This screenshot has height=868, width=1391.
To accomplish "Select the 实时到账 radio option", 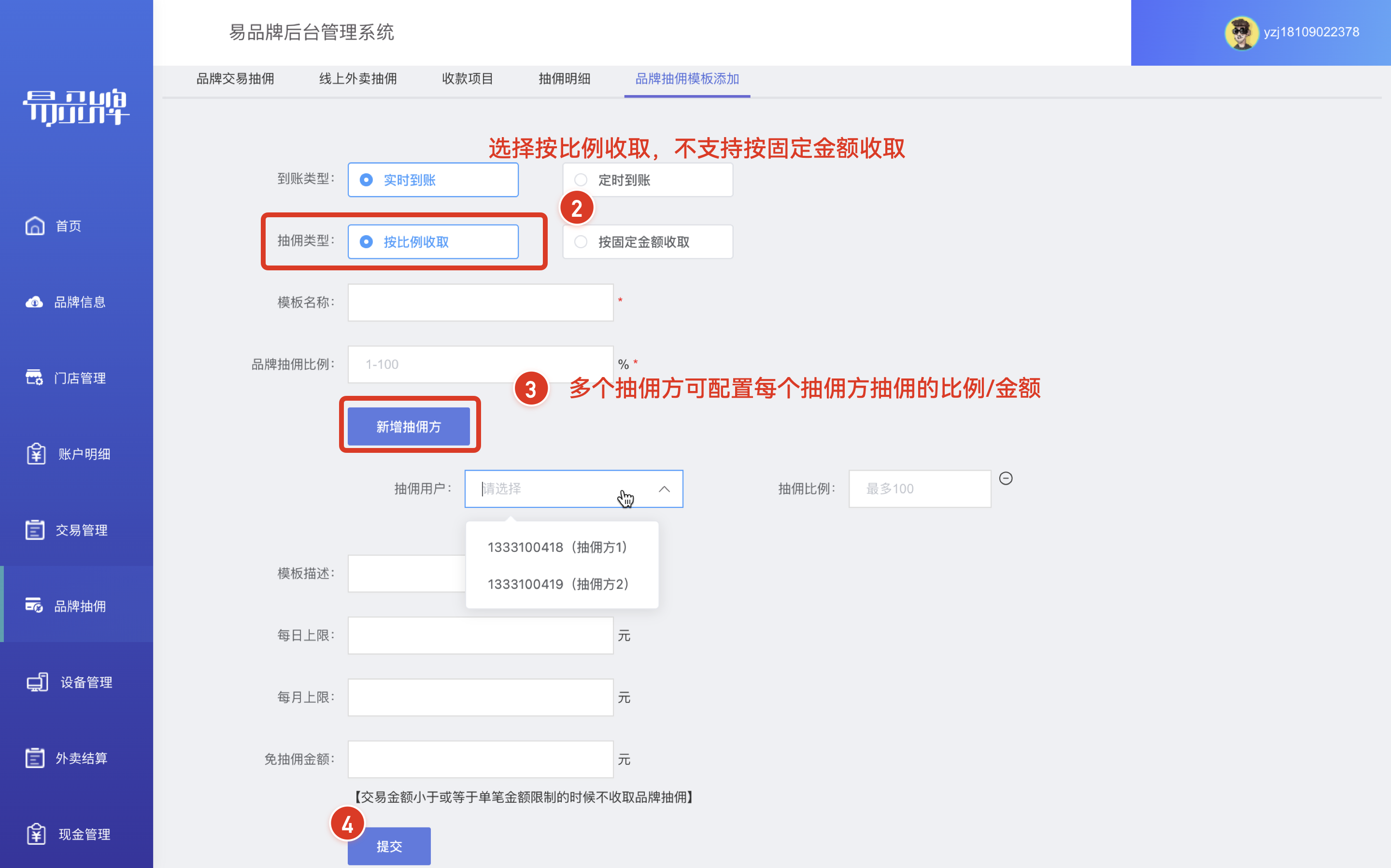I will click(x=433, y=180).
